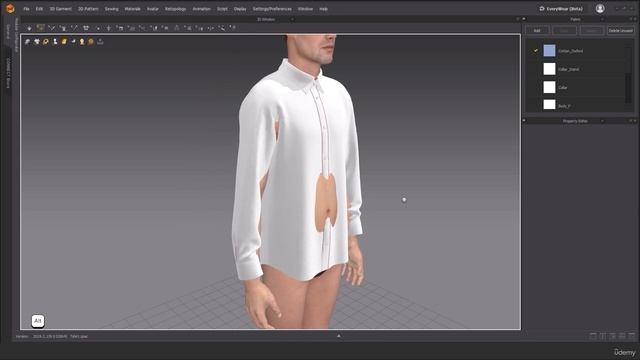Click the Delete Unused button

point(620,31)
